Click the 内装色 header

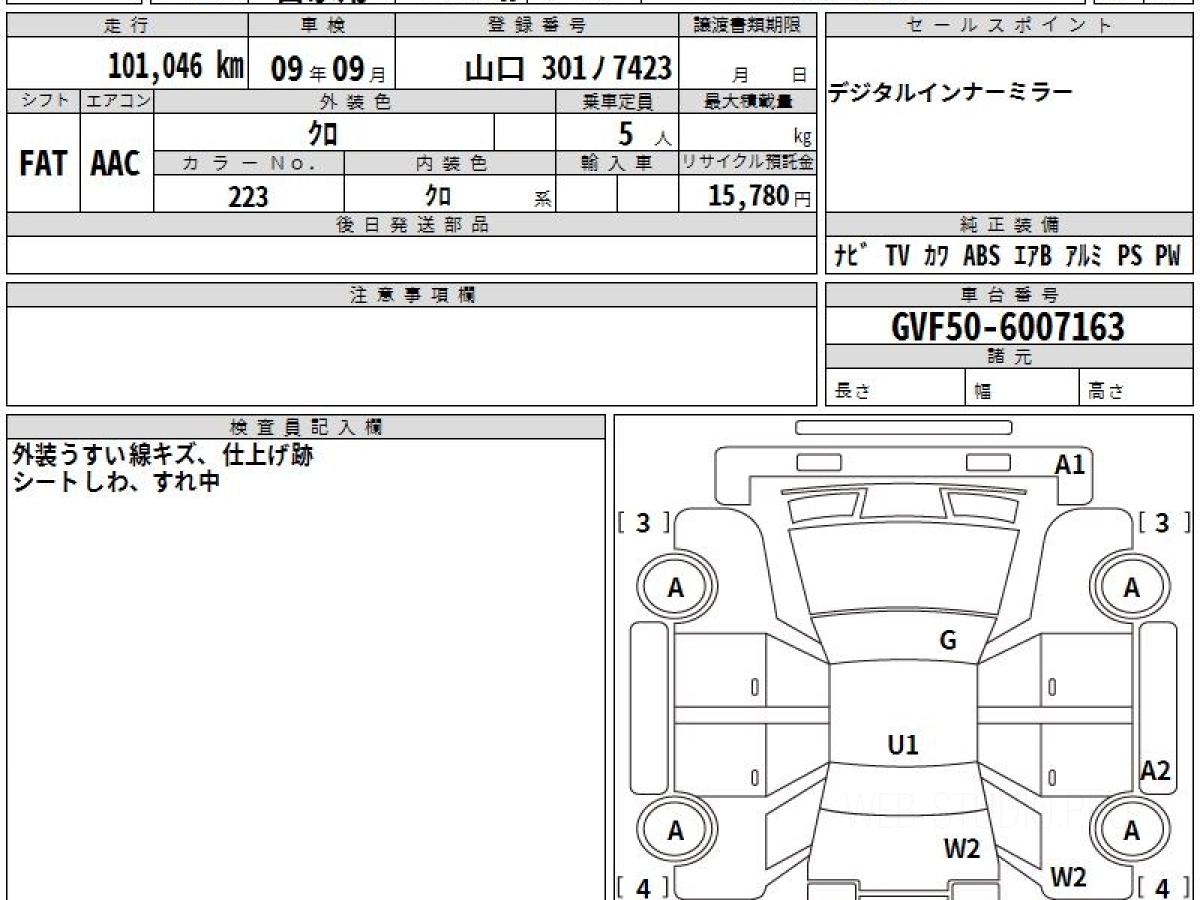click(451, 163)
